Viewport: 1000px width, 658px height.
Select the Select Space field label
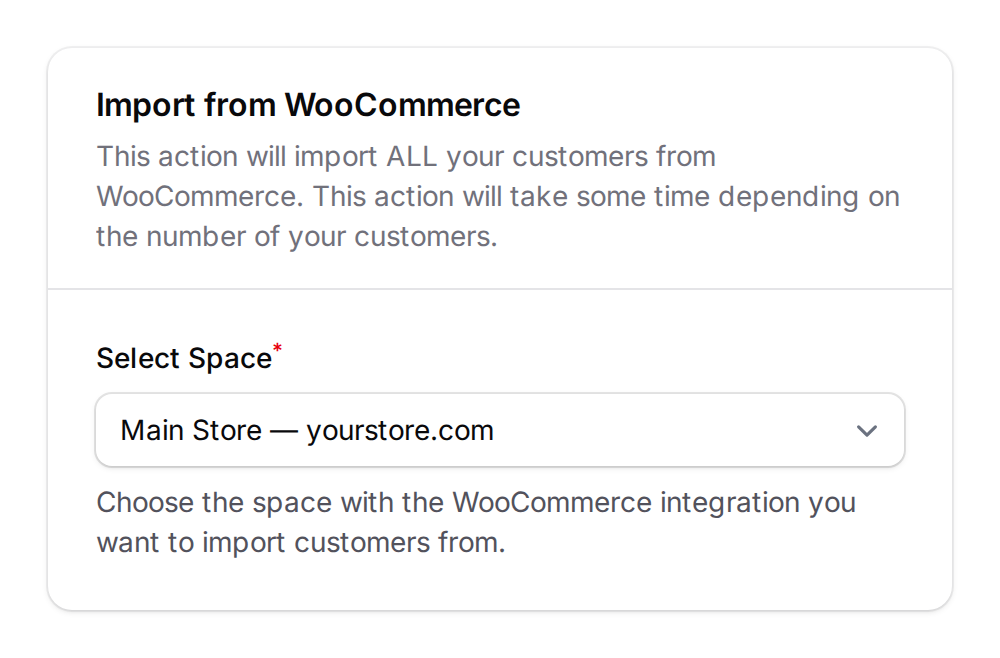[x=183, y=357]
